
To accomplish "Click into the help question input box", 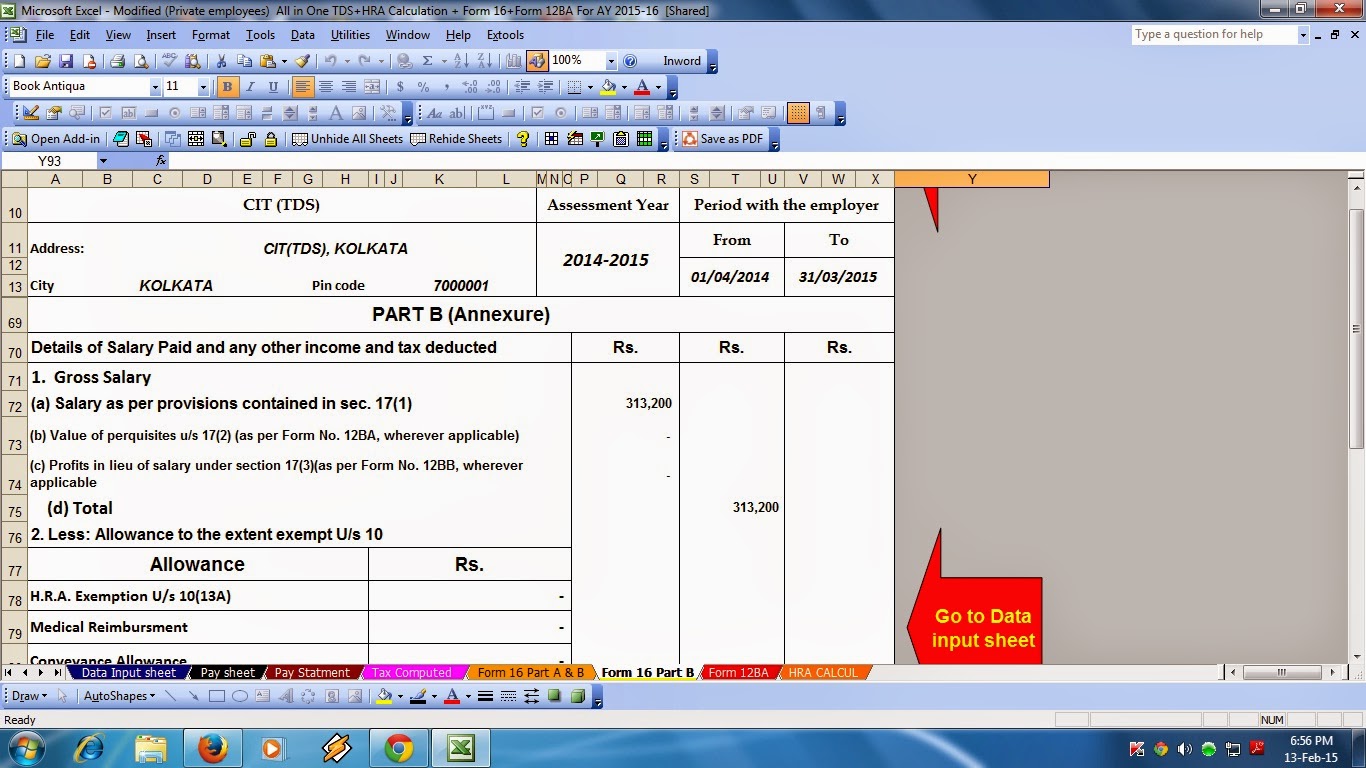I will [1214, 35].
